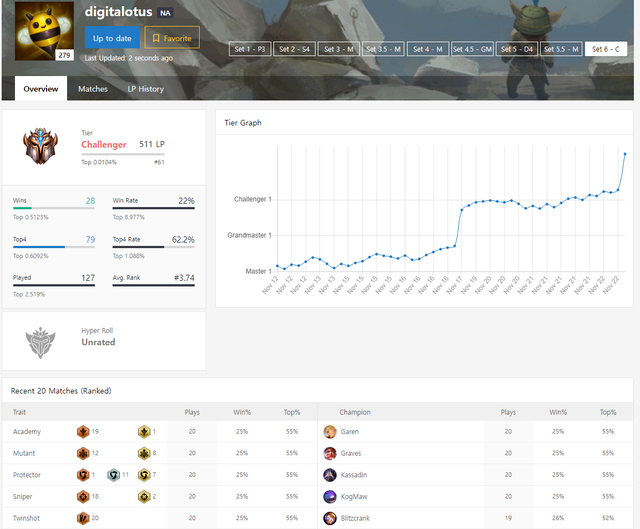
Task: Click the Recent 20 Matches (Ranked) heading
Action: click(x=61, y=391)
